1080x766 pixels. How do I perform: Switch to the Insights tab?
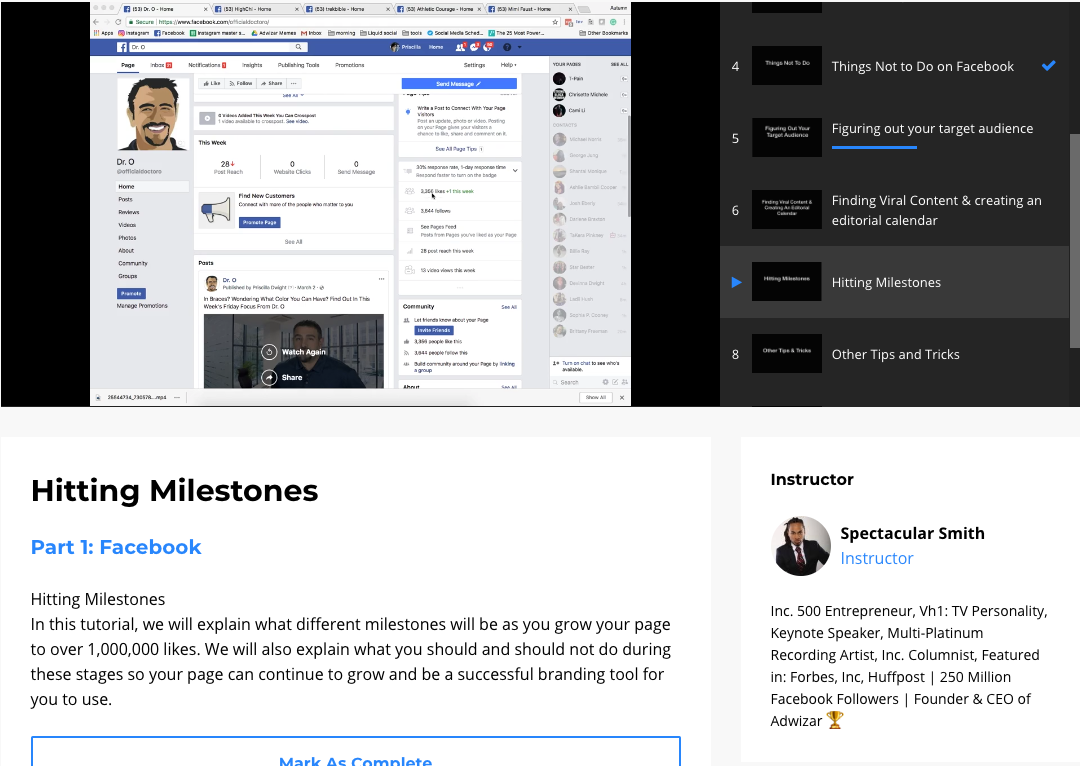tap(252, 65)
